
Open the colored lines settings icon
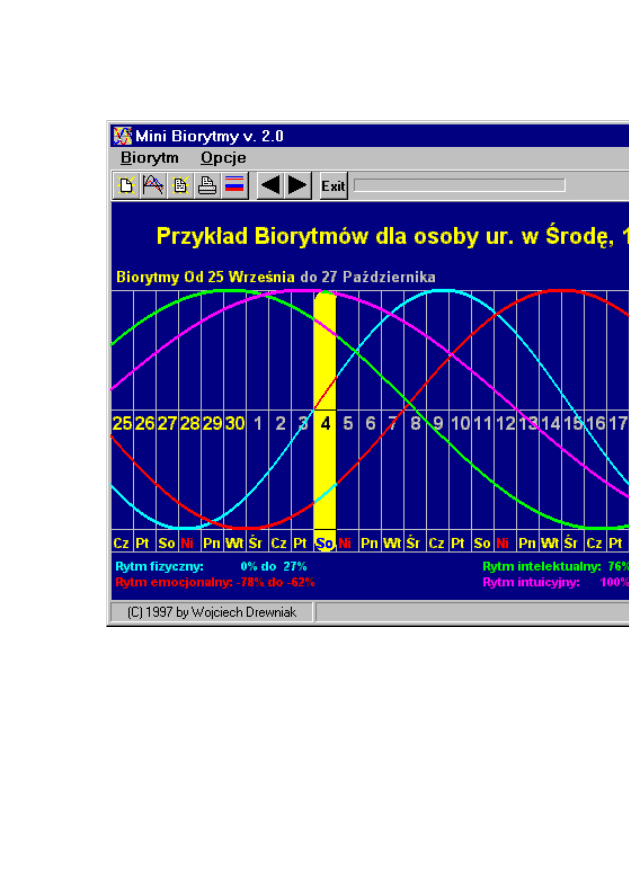coord(234,185)
